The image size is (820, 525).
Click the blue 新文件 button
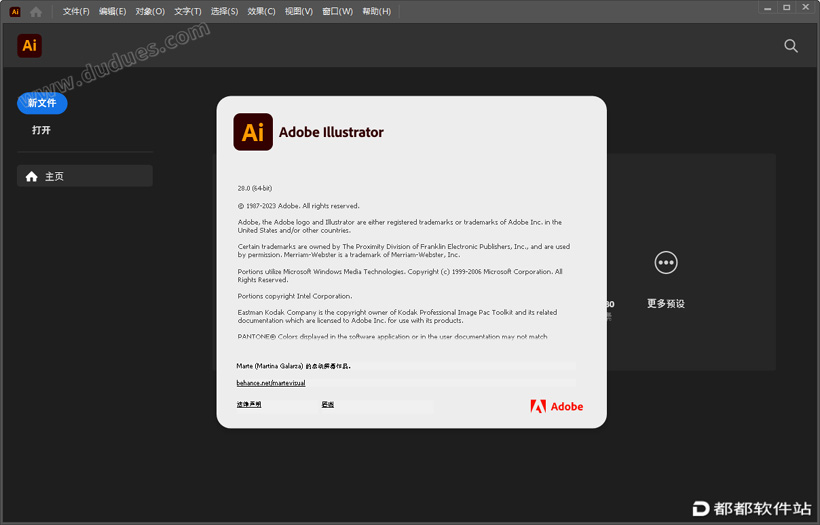point(42,103)
